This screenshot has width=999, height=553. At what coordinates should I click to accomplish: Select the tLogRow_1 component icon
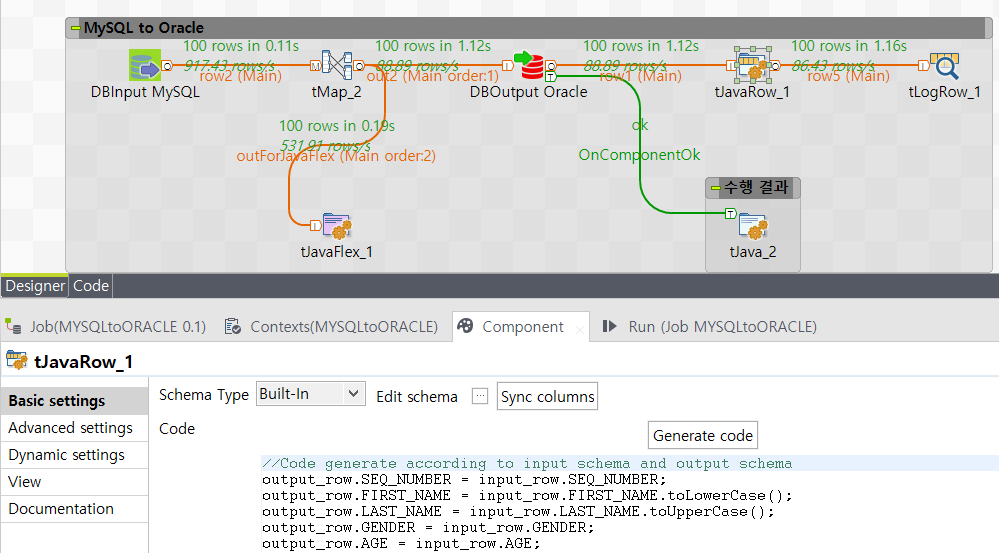[944, 65]
